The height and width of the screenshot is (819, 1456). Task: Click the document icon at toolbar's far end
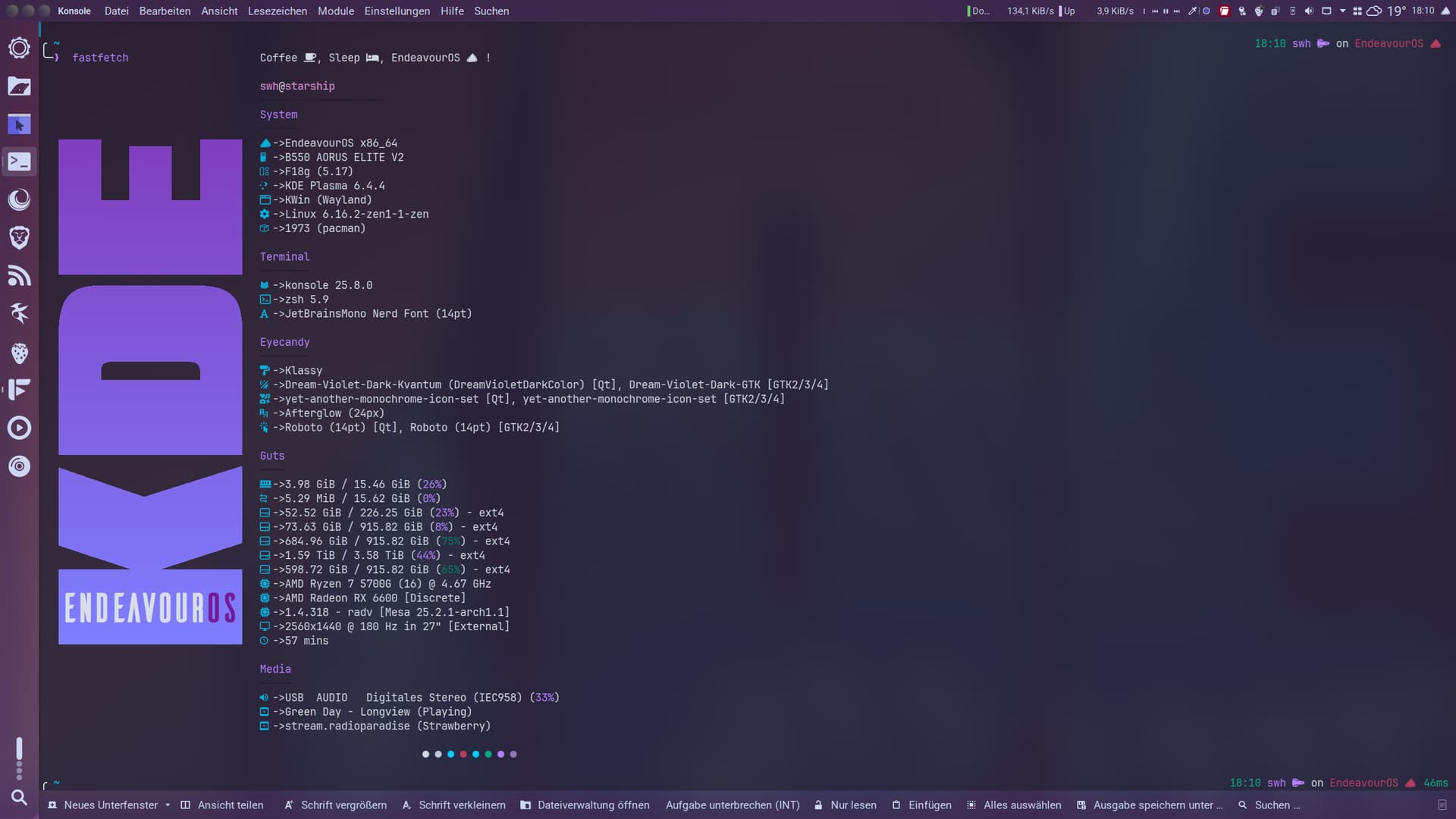pos(1442,805)
